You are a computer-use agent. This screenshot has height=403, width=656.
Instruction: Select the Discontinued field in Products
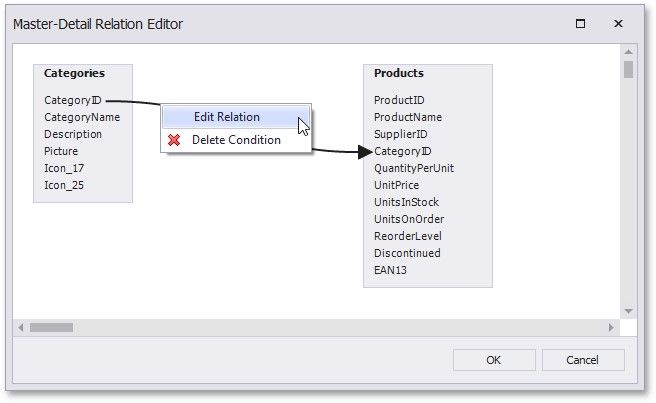click(x=407, y=253)
